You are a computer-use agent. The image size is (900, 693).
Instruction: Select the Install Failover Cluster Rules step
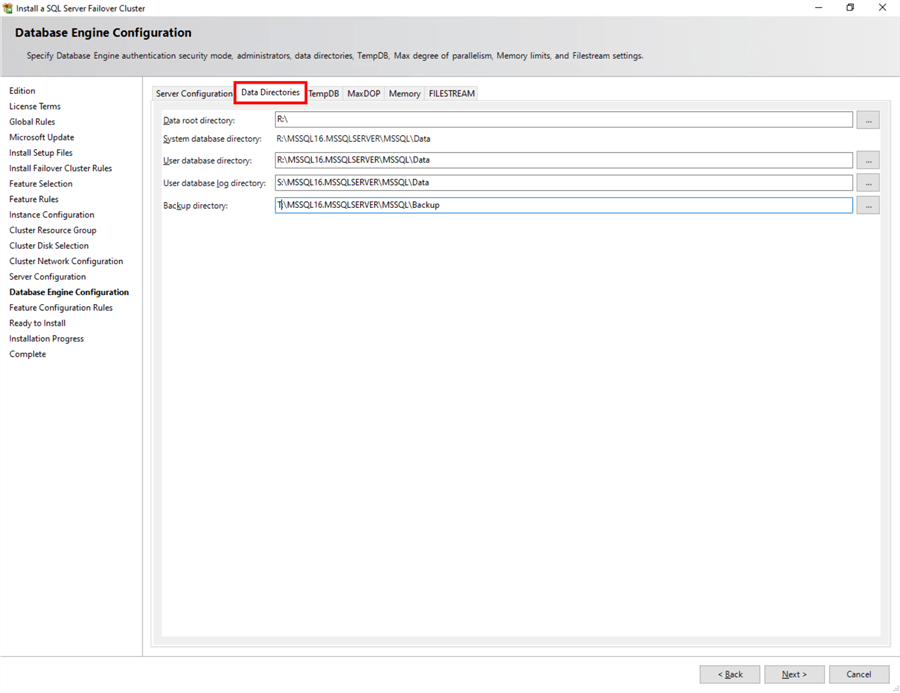pos(61,168)
